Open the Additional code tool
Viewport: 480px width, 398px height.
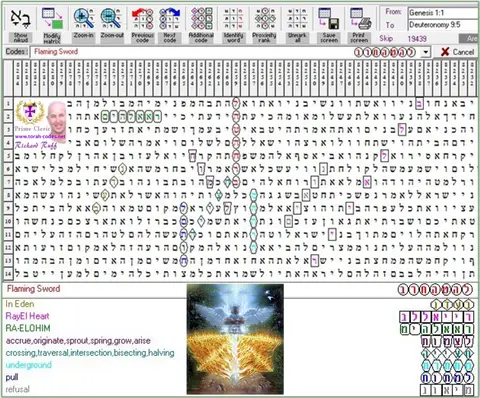201,19
